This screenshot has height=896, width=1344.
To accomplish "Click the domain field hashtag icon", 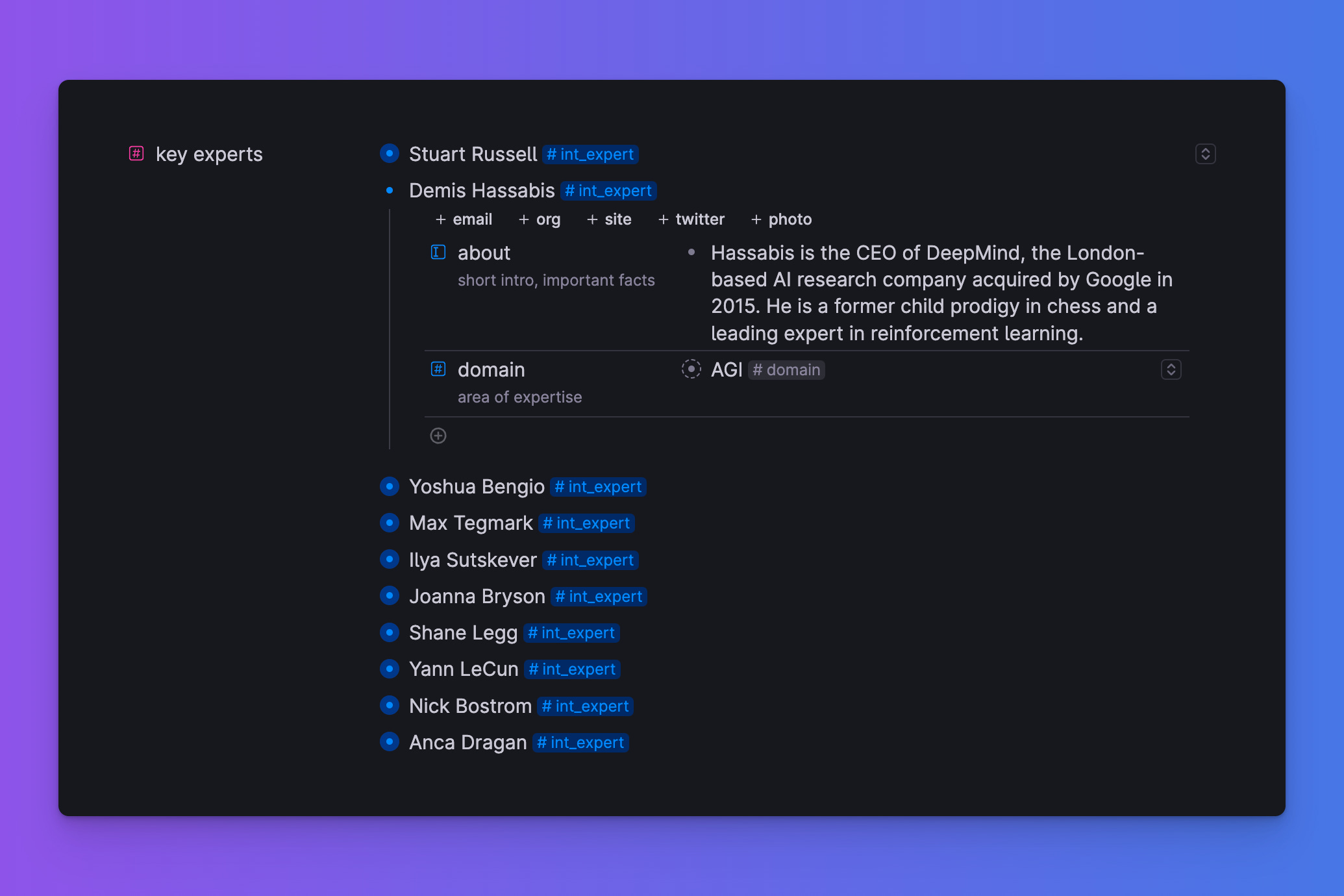I will (x=438, y=369).
